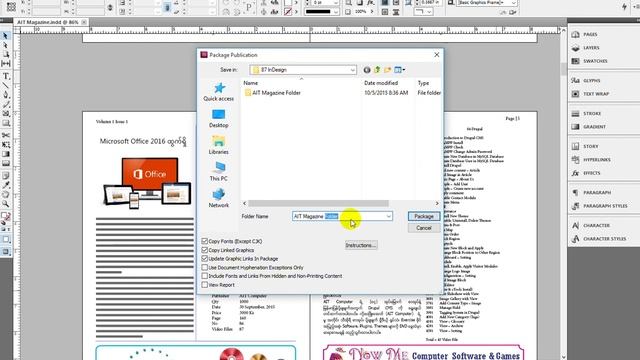640x360 pixels.
Task: Switch to the AIT Magazine.indd document tab
Action: click(x=47, y=22)
